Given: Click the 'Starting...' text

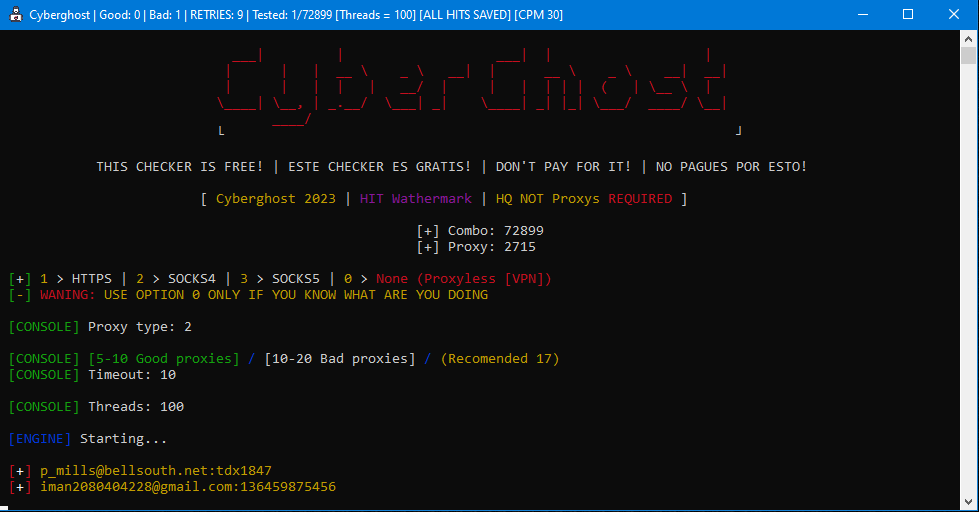Looking at the screenshot, I should pos(124,438).
